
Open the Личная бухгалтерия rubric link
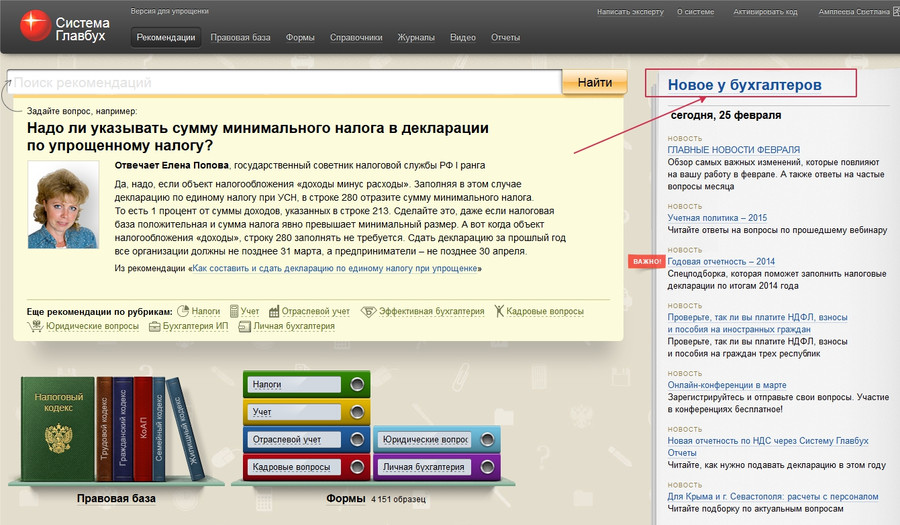[294, 326]
